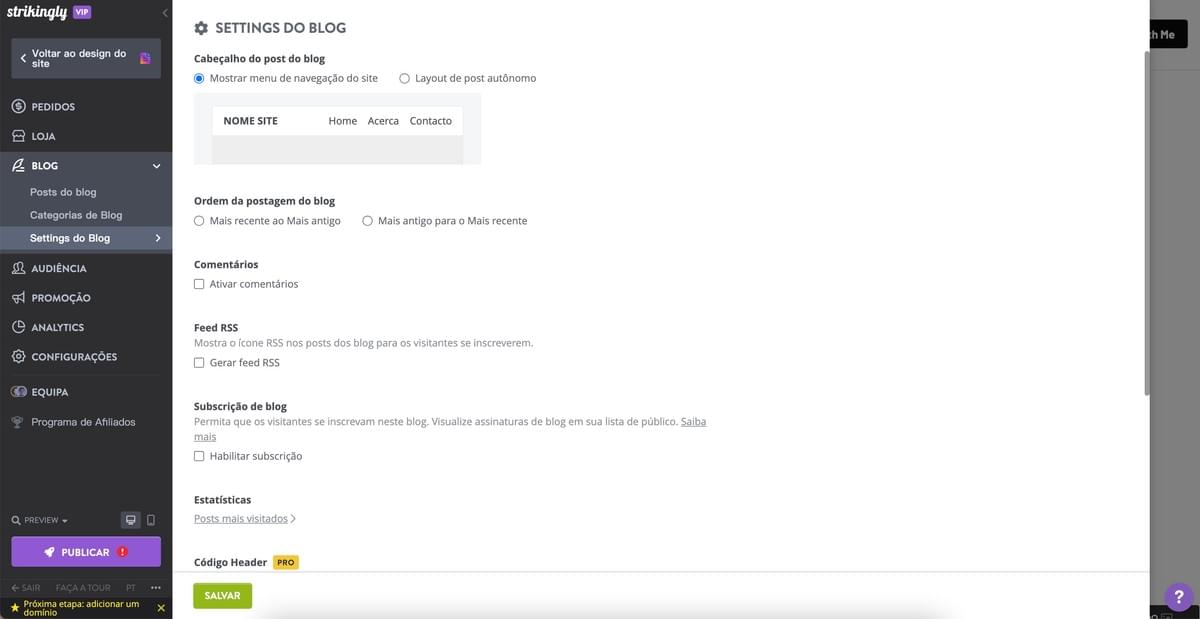Open Posts mais visitados link
The width and height of the screenshot is (1200, 619).
pos(245,519)
